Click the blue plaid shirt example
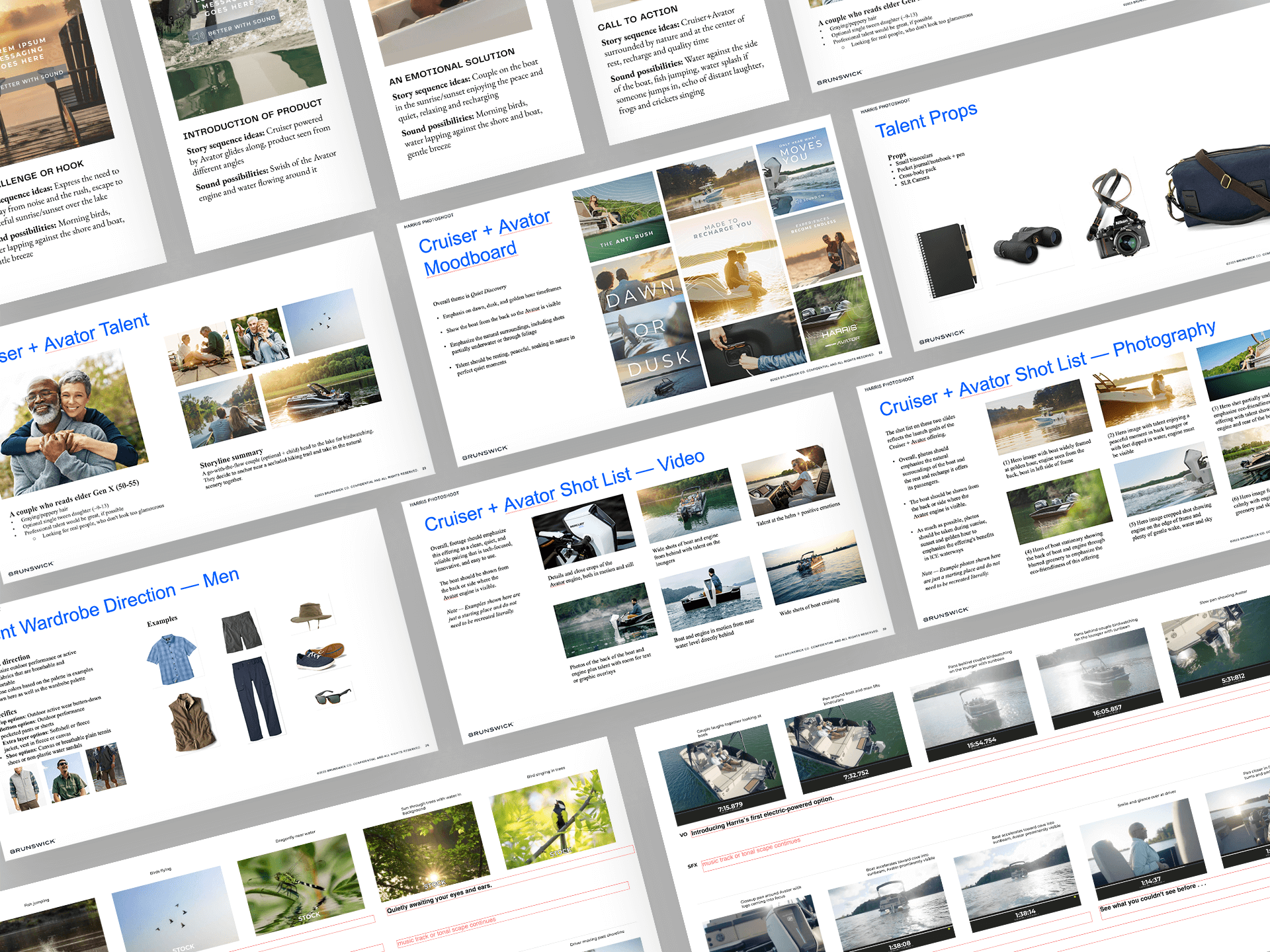This screenshot has height=952, width=1270. [x=172, y=658]
